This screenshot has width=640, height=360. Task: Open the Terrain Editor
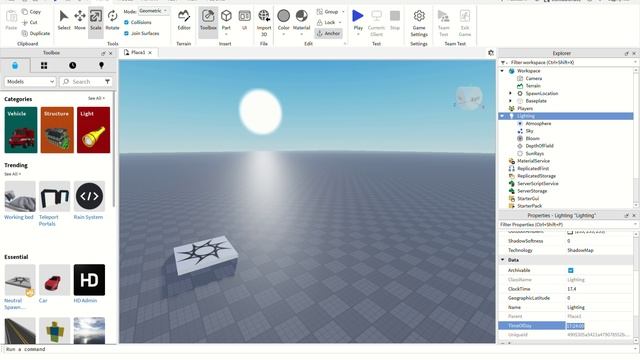[x=184, y=20]
